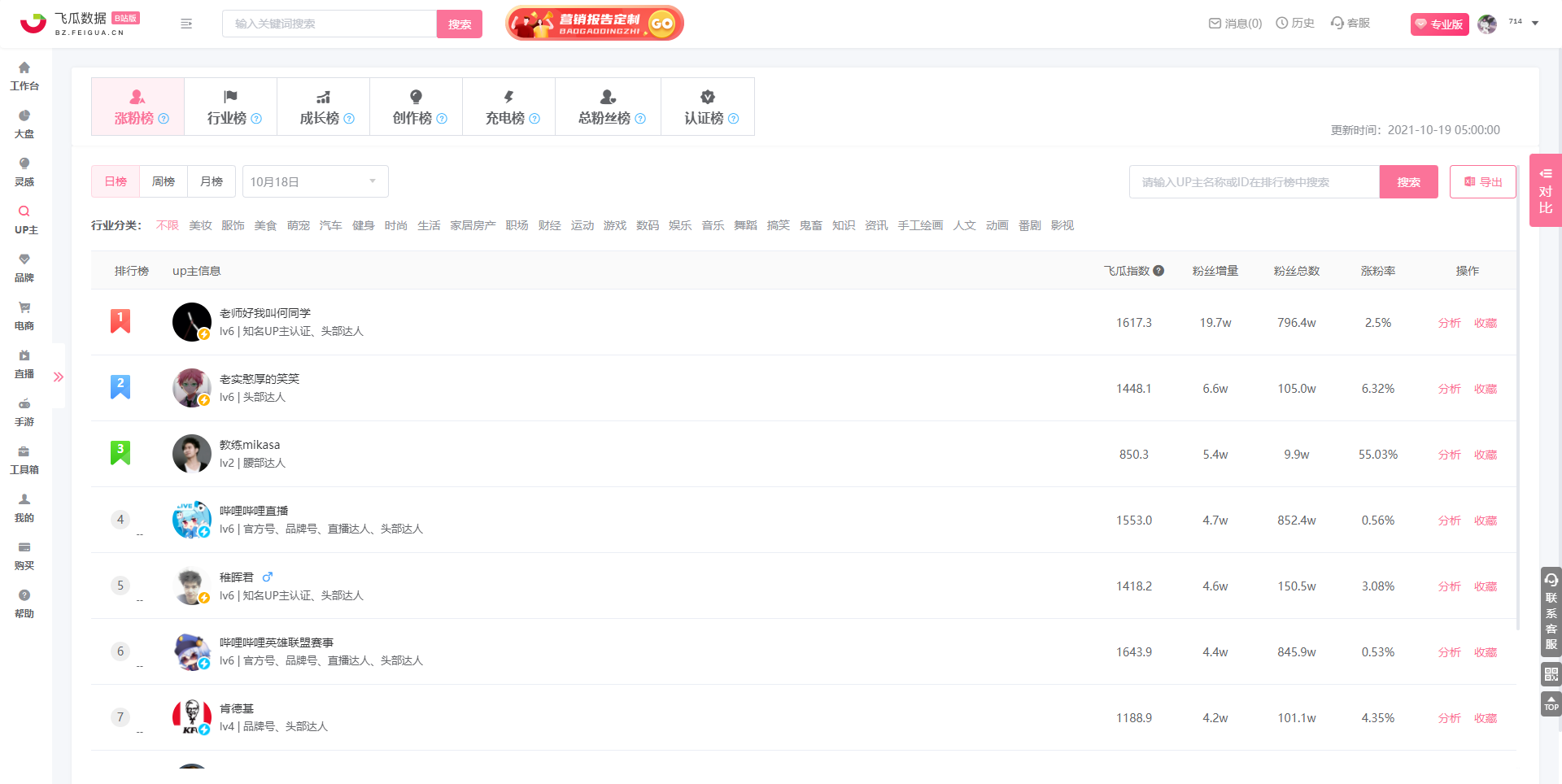Focus the UP主 name search field
1562x784 pixels.
tap(1254, 181)
